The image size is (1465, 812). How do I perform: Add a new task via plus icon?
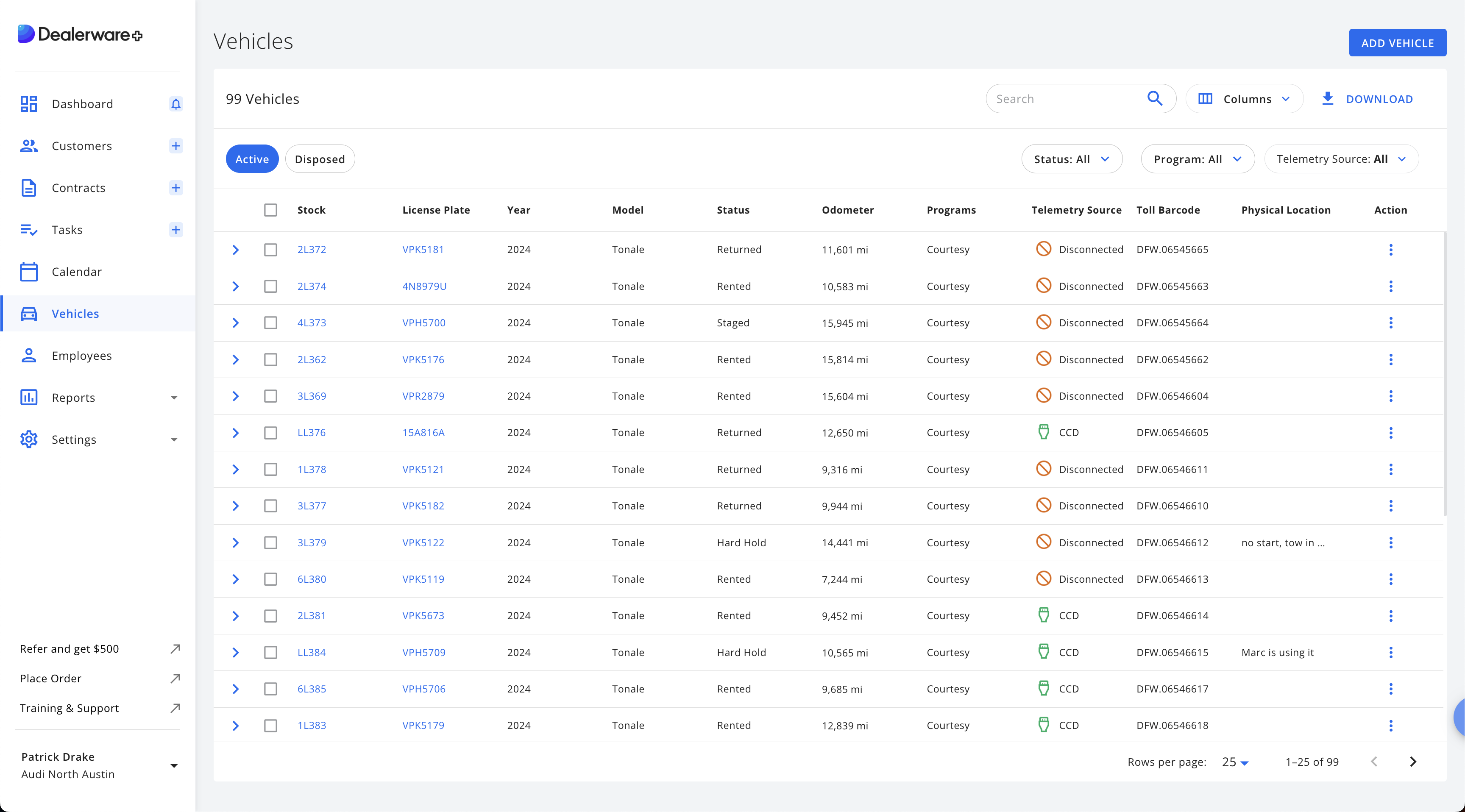click(176, 230)
